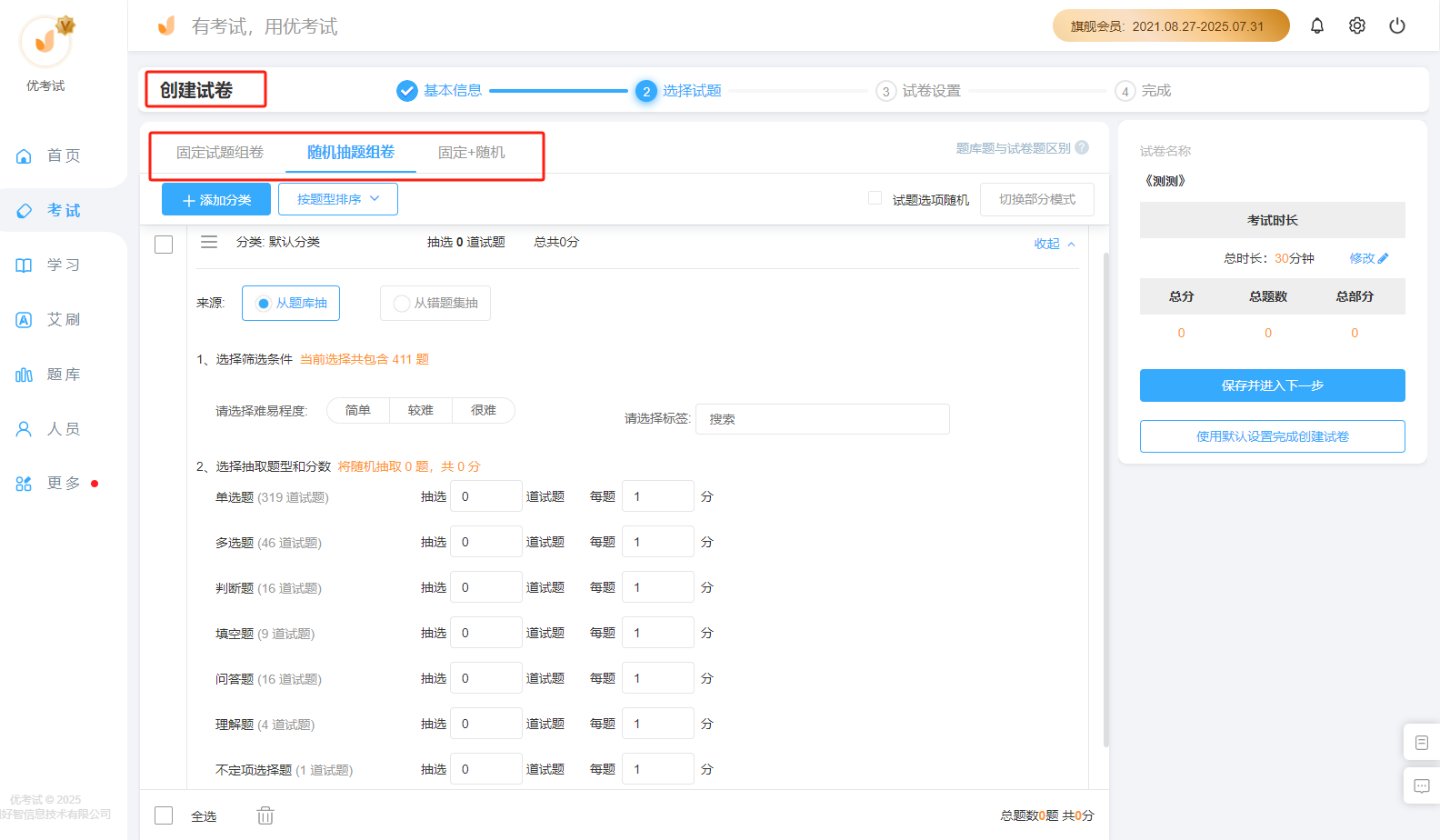The image size is (1440, 840).
Task: Open the 学习 sidebar section
Action: tap(64, 265)
